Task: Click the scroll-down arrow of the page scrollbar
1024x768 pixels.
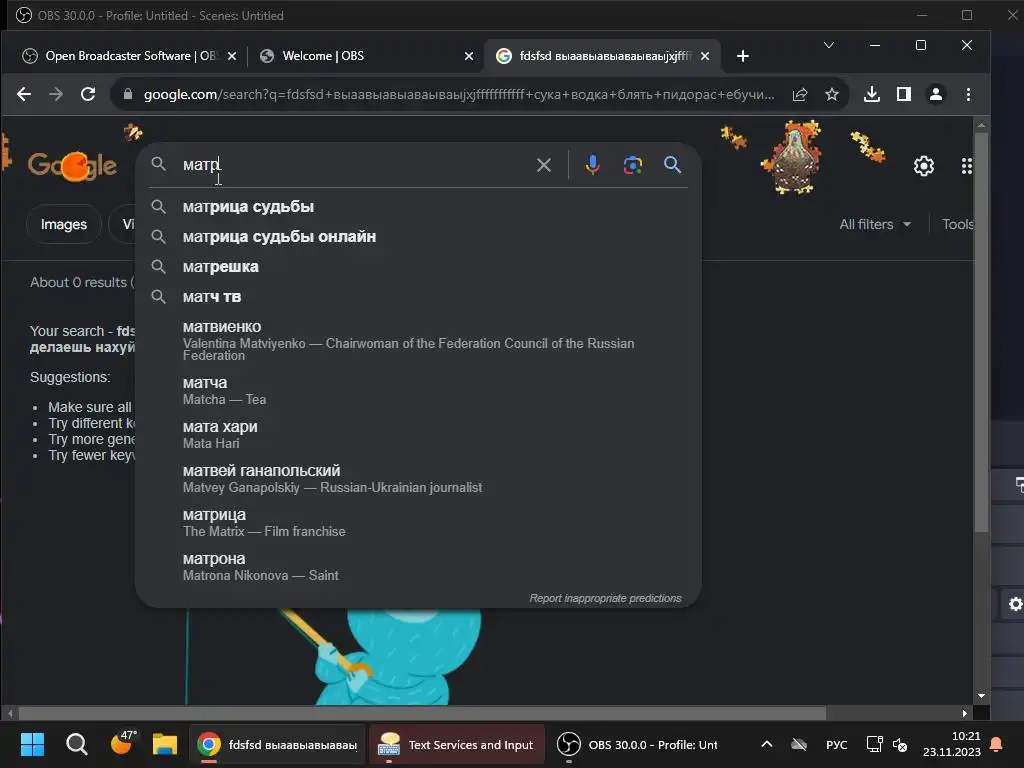Action: [981, 696]
